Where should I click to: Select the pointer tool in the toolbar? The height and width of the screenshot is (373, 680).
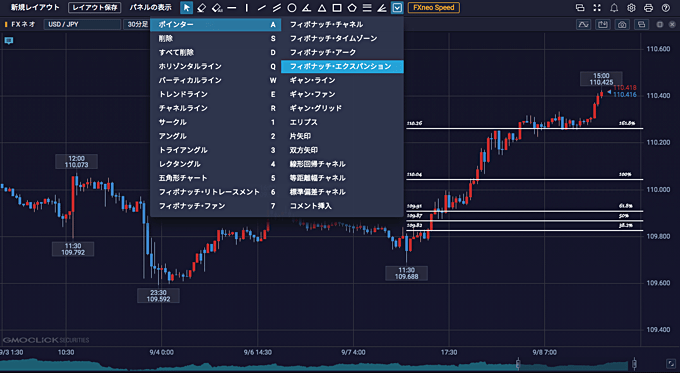(186, 7)
